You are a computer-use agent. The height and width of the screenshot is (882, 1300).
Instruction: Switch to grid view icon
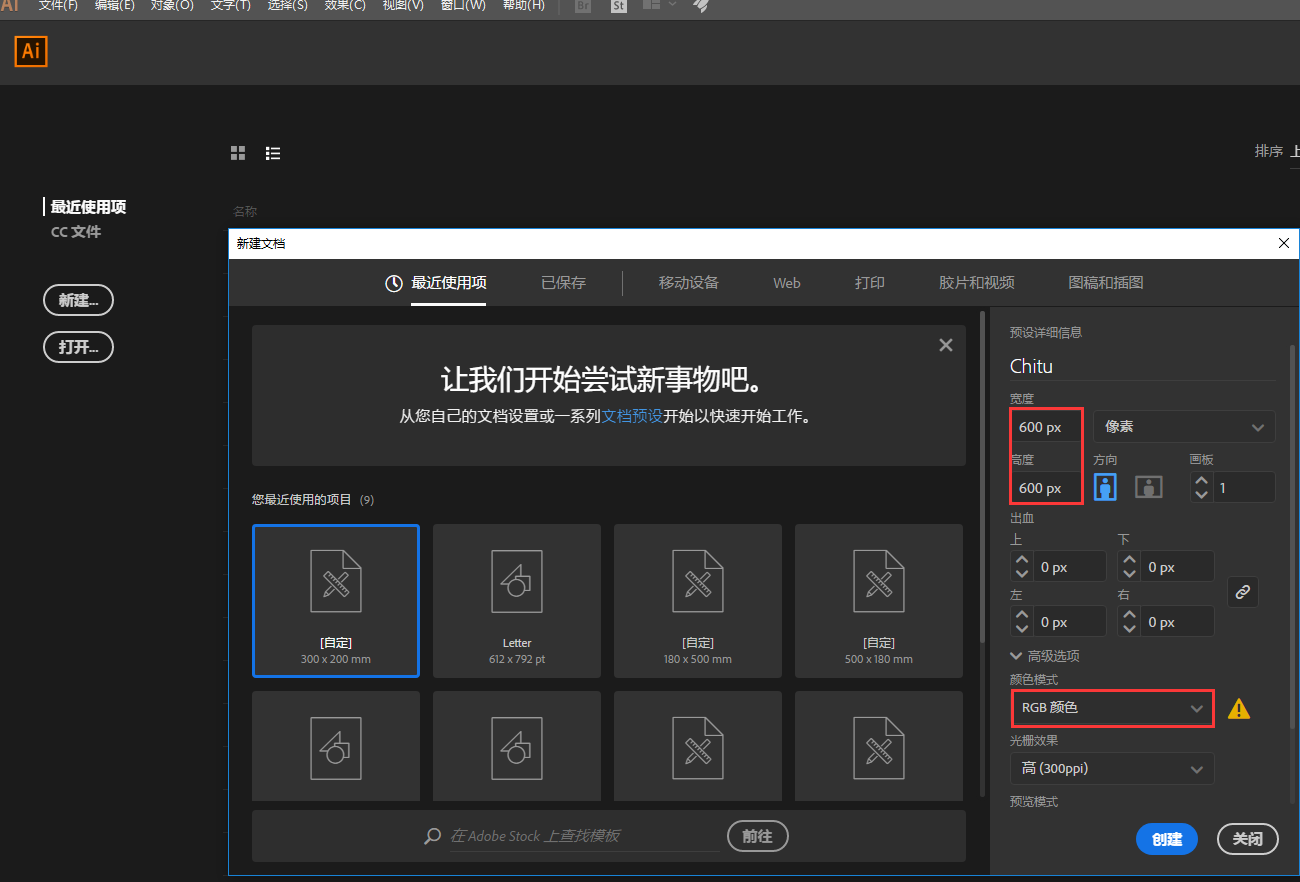[238, 153]
